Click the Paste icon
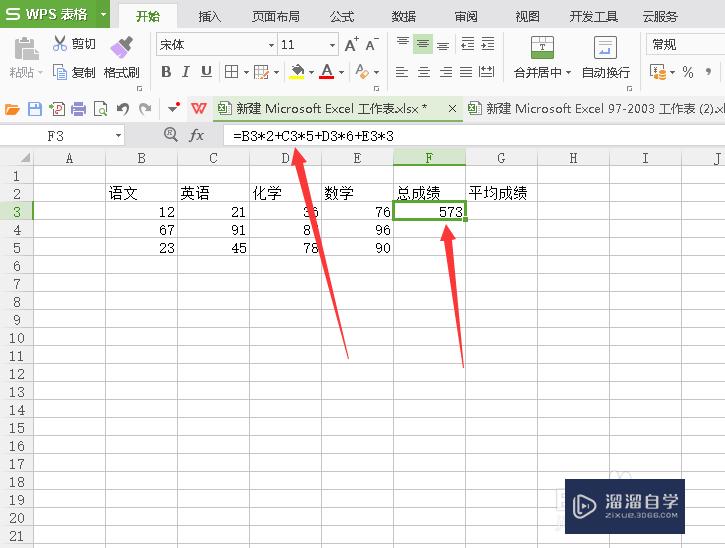Screen dimensions: 725x548 [x=26, y=49]
